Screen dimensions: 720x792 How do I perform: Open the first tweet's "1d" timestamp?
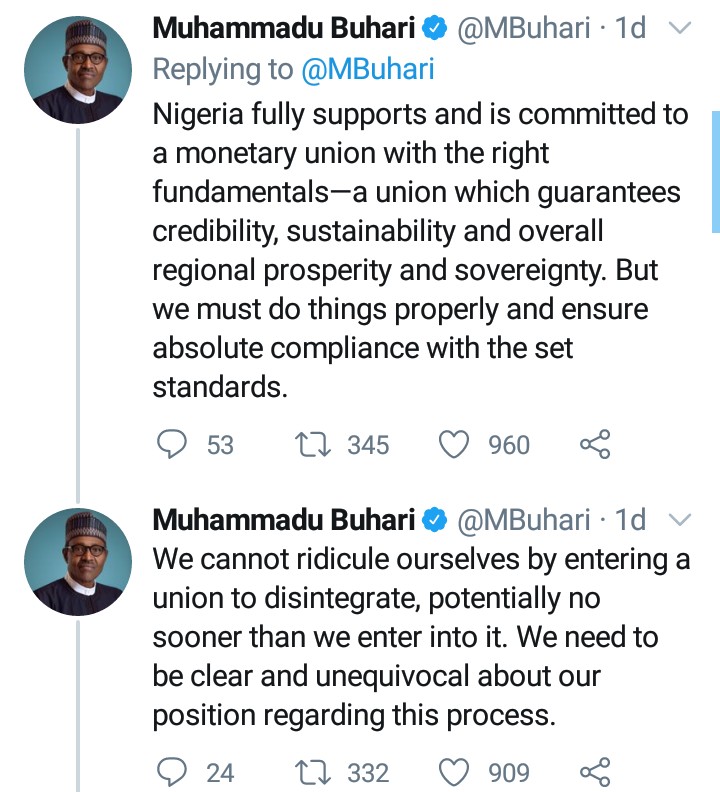(x=630, y=30)
